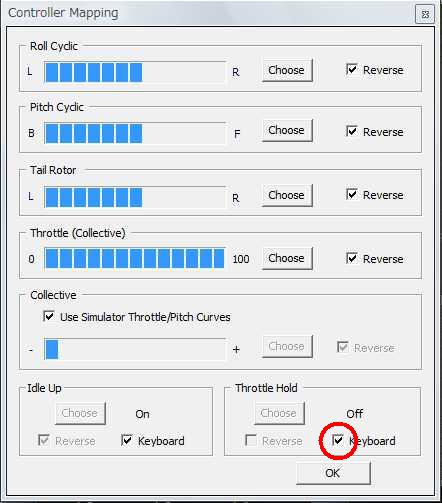Image resolution: width=442 pixels, height=503 pixels.
Task: Confirm settings with the OK button
Action: [333, 473]
